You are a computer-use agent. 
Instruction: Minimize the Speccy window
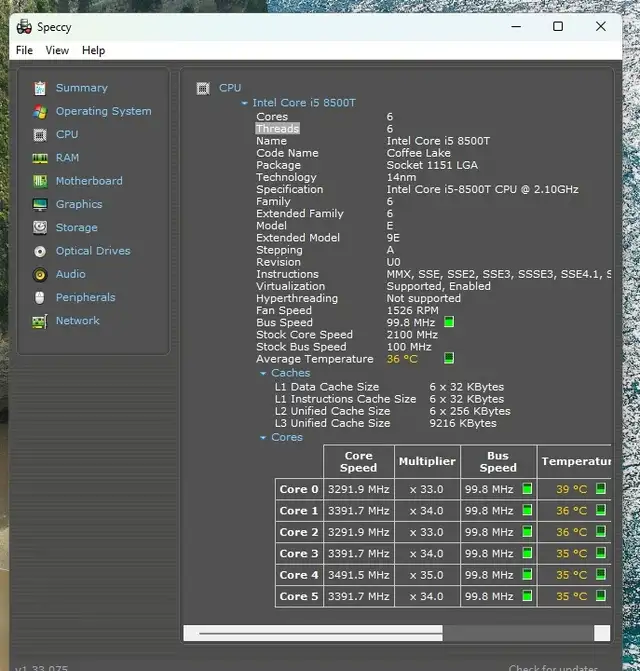point(516,27)
